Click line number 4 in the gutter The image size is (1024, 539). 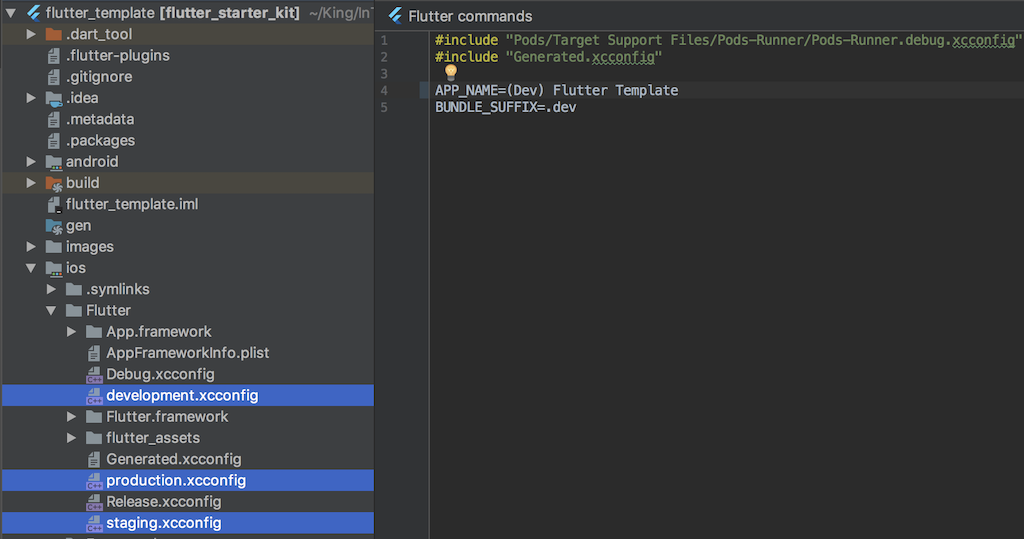point(384,90)
